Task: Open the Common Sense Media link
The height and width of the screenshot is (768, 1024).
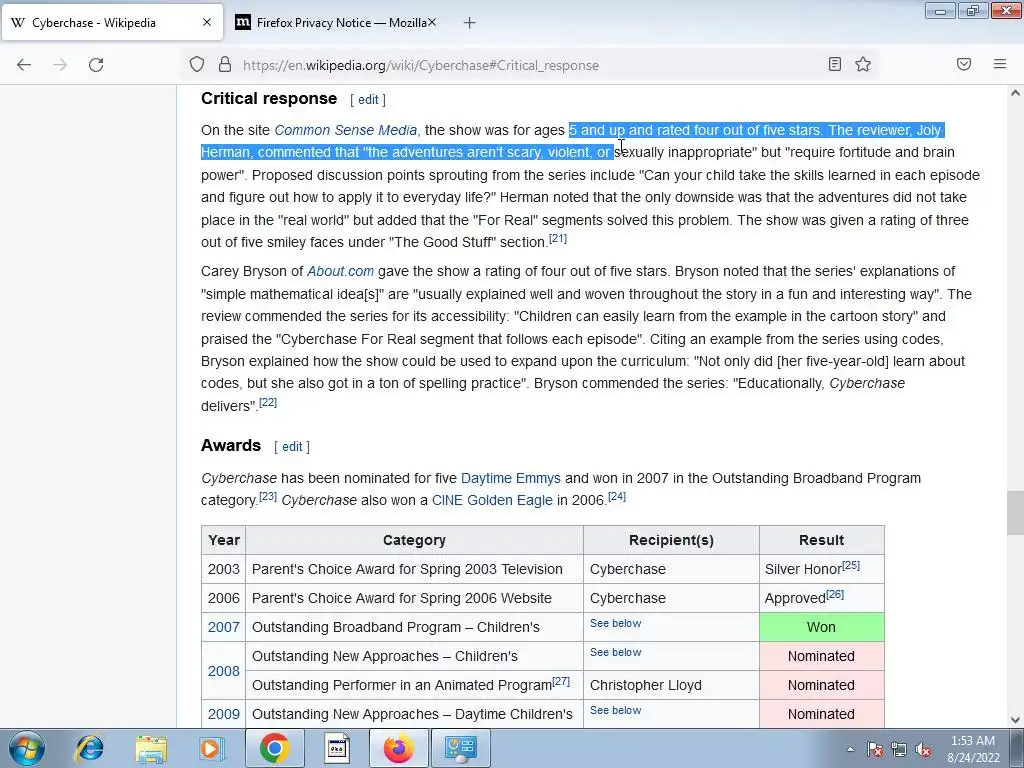Action: point(345,130)
